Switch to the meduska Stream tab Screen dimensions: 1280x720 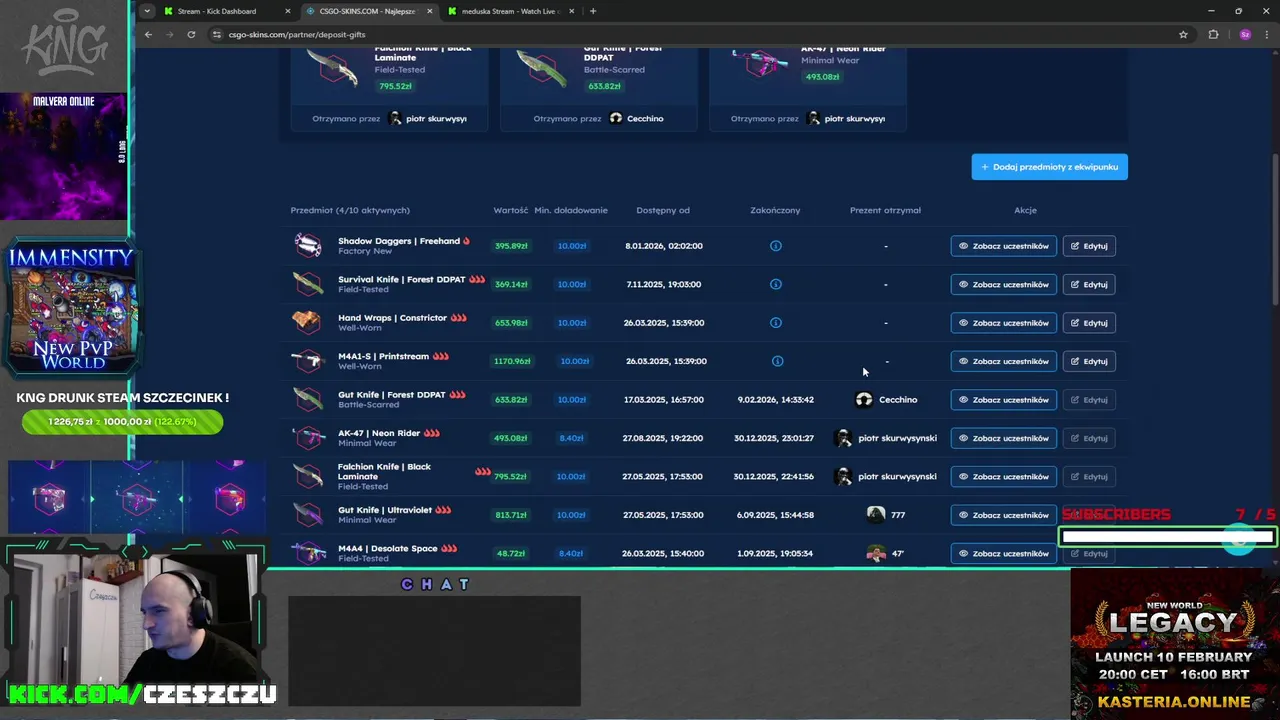coord(509,11)
